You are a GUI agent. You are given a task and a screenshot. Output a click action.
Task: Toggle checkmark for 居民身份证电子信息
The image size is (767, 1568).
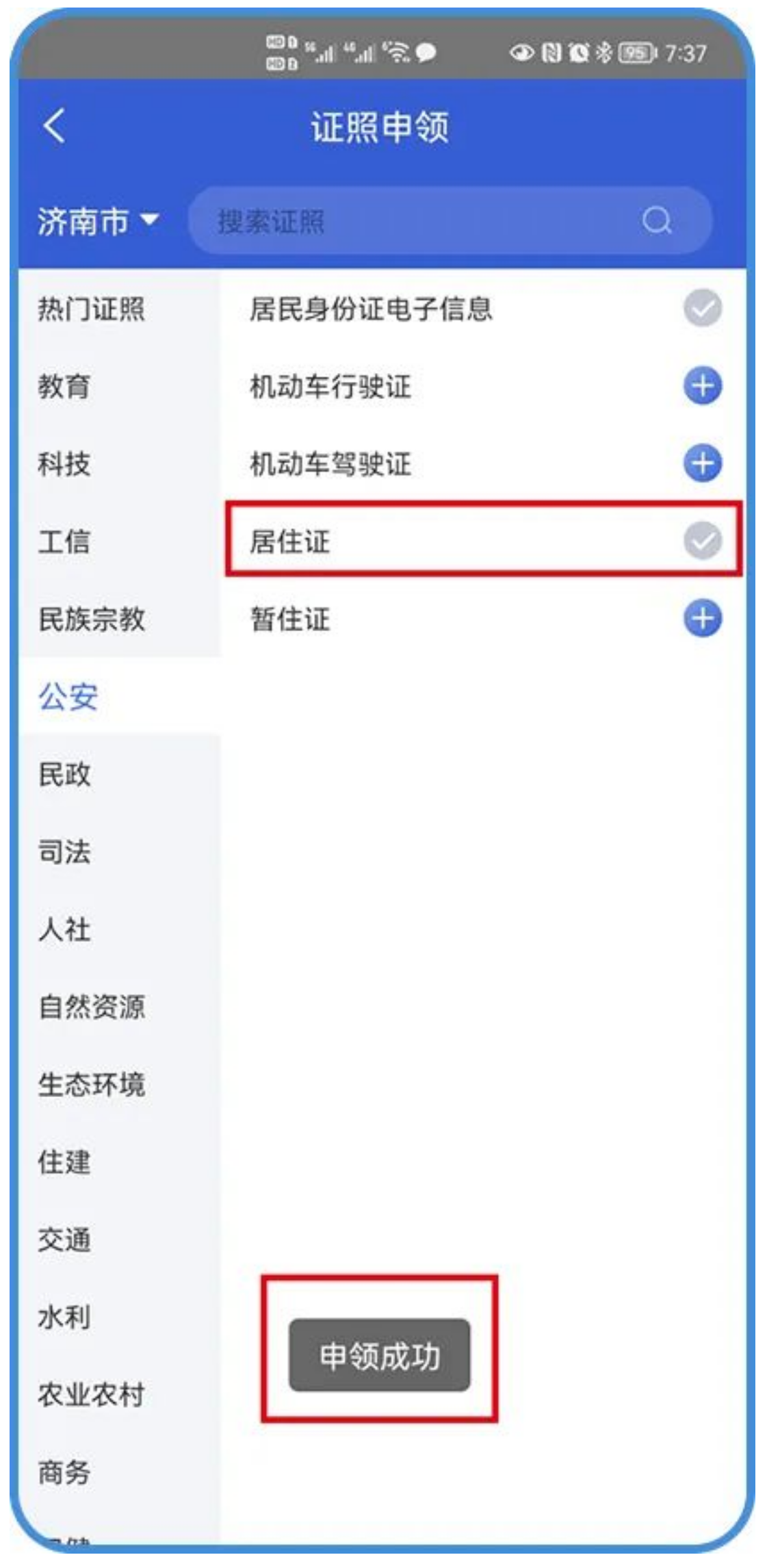click(x=702, y=308)
